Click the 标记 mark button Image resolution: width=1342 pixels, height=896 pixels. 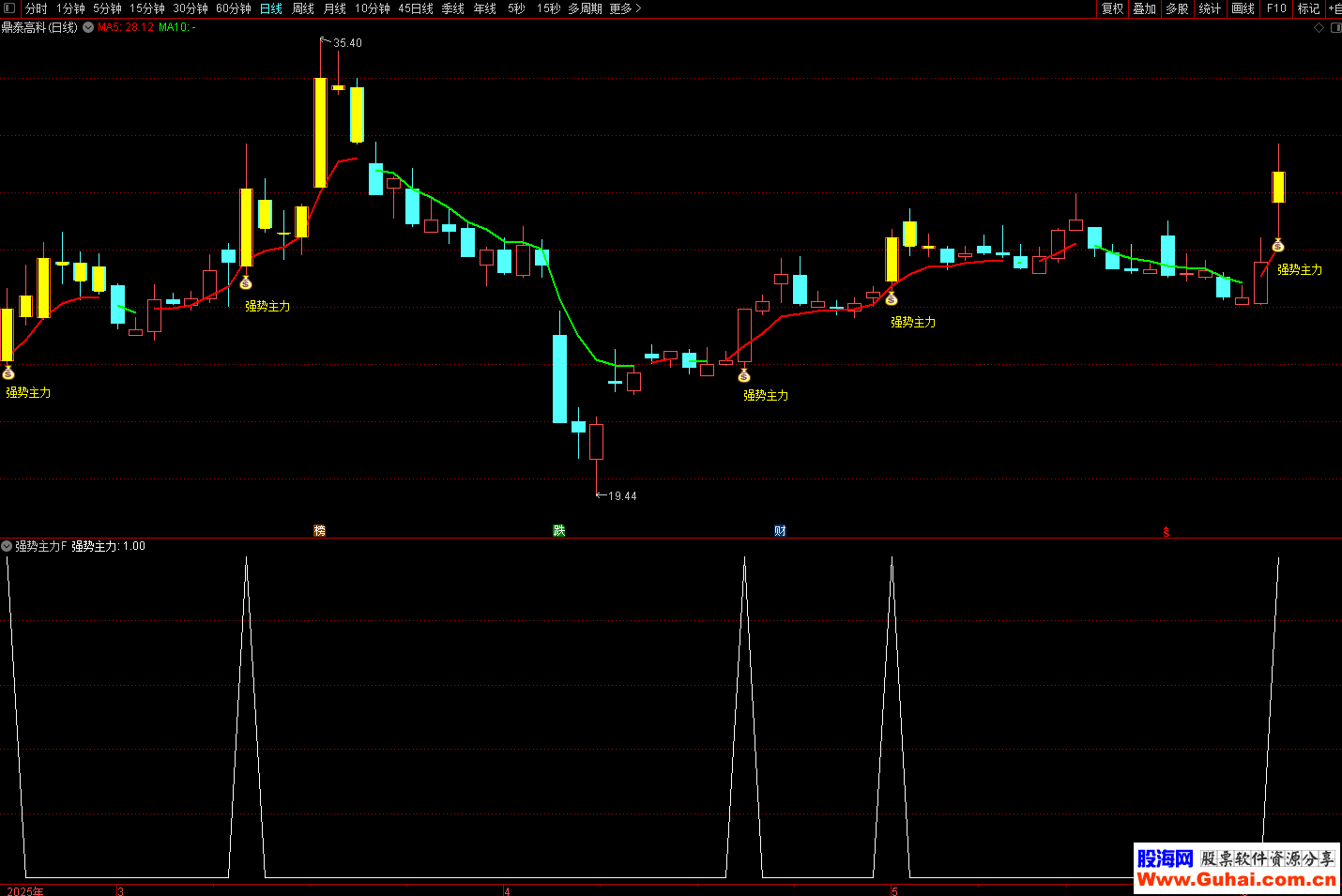click(1309, 8)
